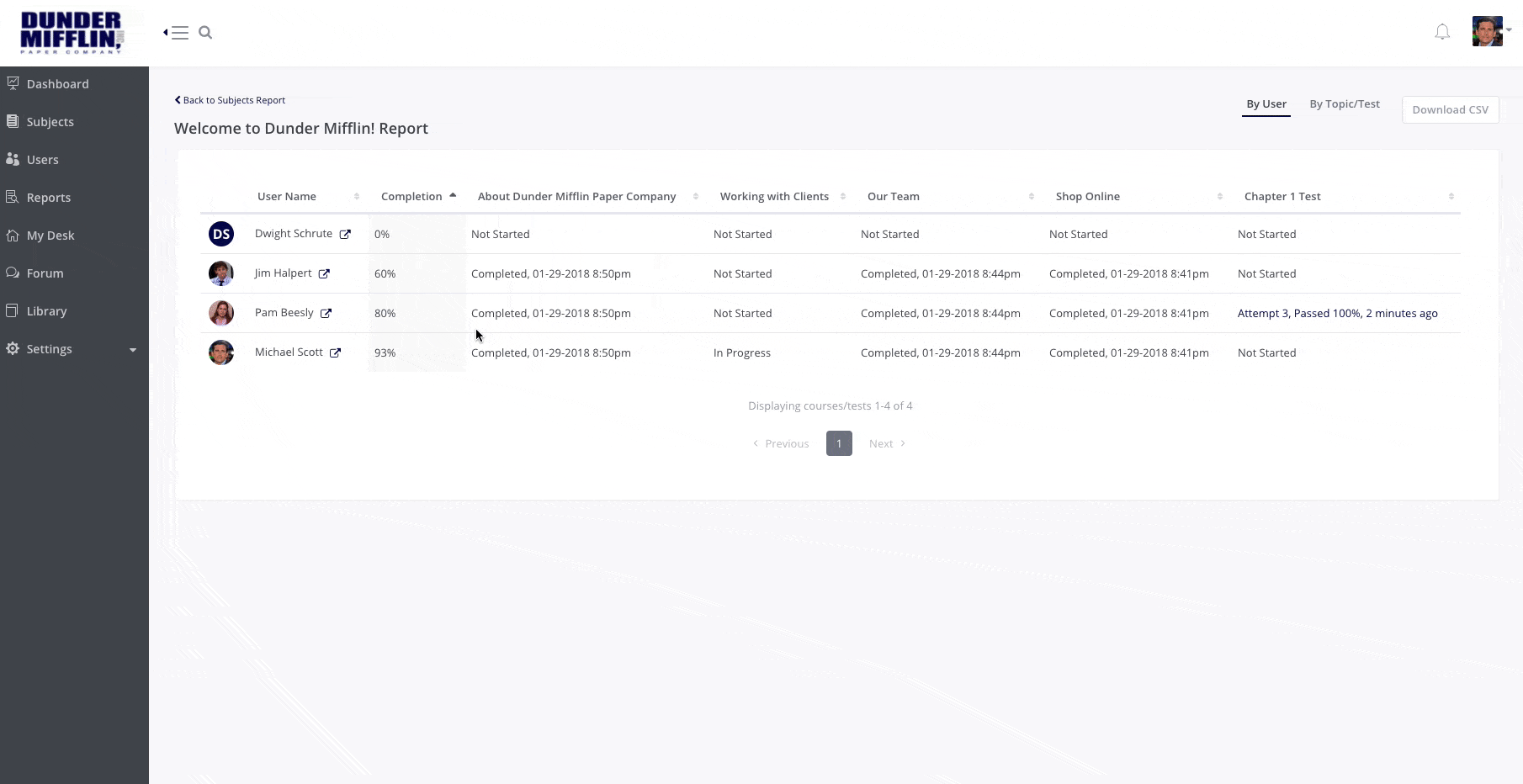
Task: Click Jim Halpert's avatar photo
Action: [x=221, y=273]
